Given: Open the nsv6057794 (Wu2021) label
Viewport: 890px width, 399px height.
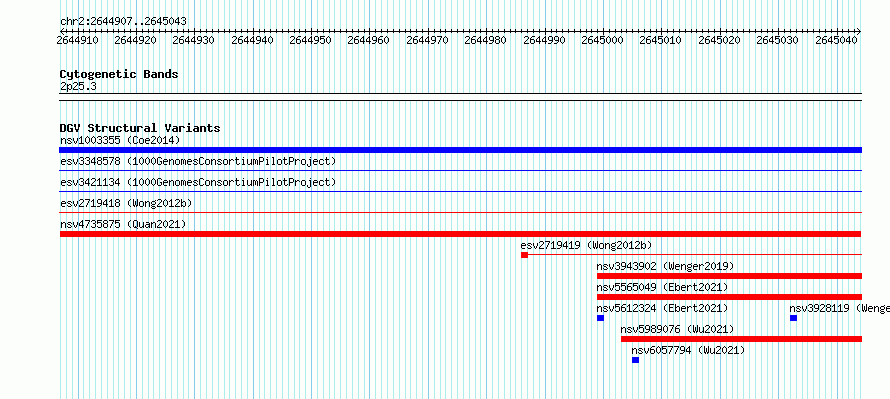Looking at the screenshot, I should (688, 350).
